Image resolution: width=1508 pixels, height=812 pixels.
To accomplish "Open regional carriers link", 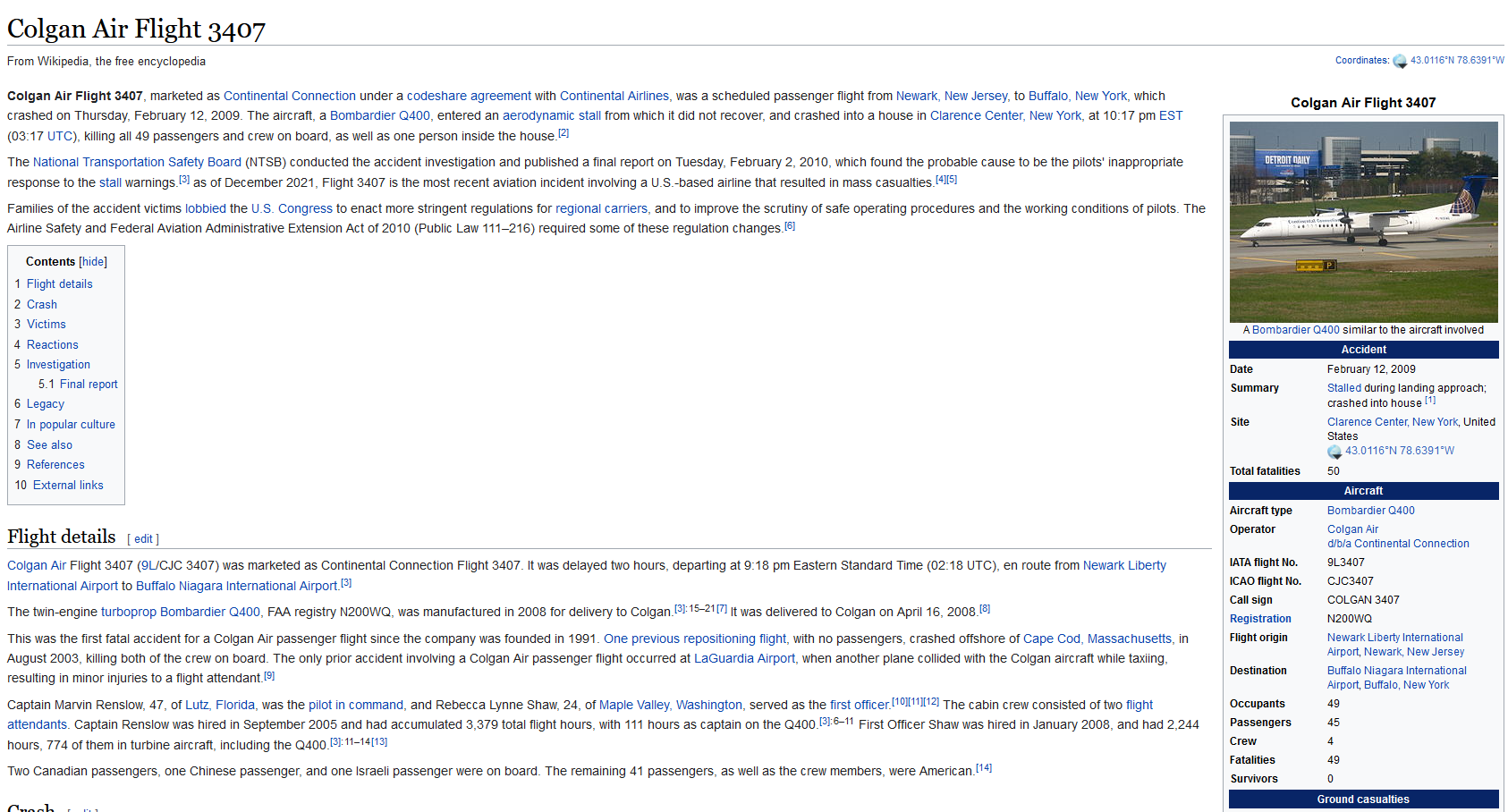I will click(601, 209).
